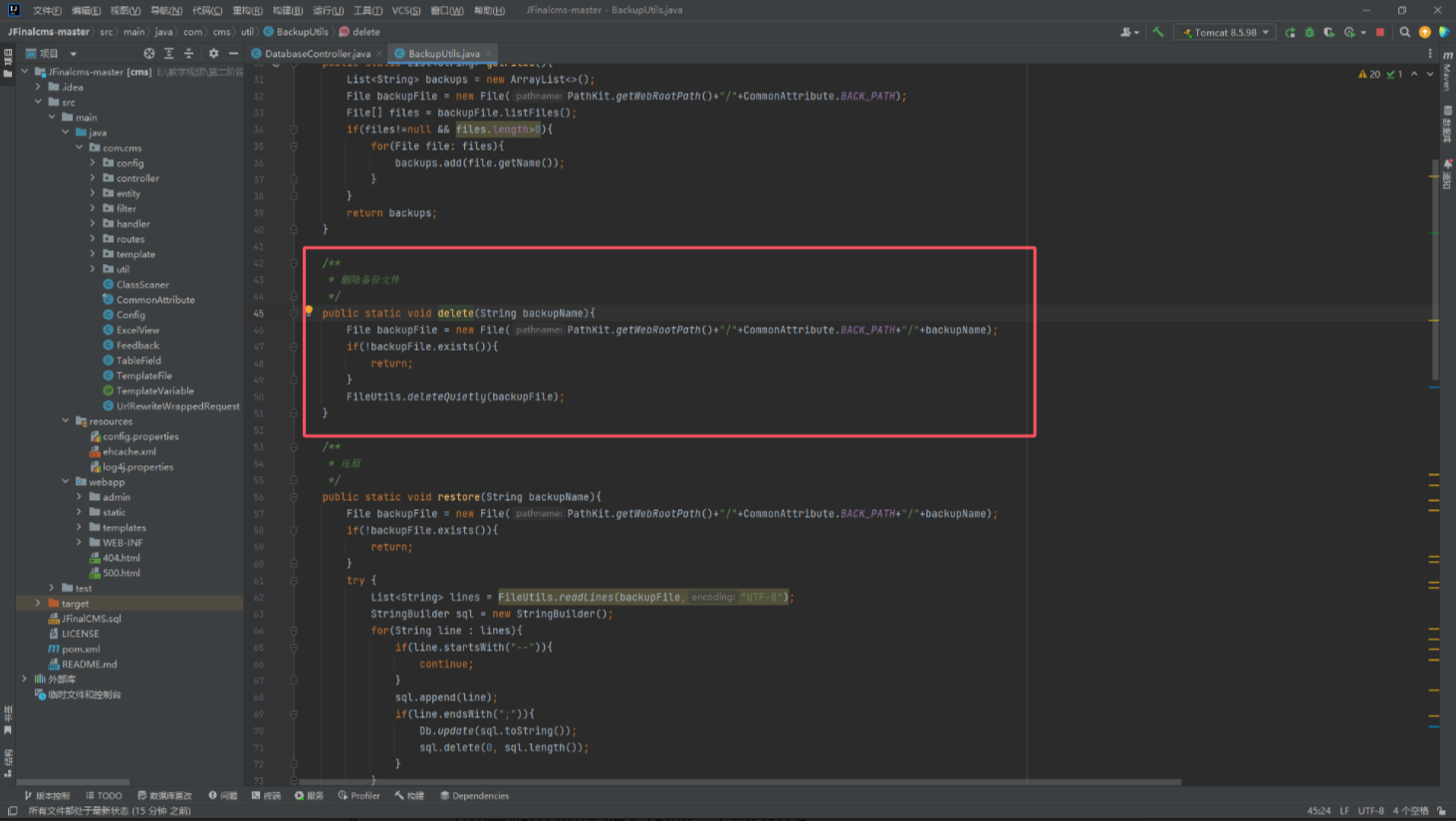The image size is (1456, 821).
Task: Expand the external libraries node
Action: [25, 679]
